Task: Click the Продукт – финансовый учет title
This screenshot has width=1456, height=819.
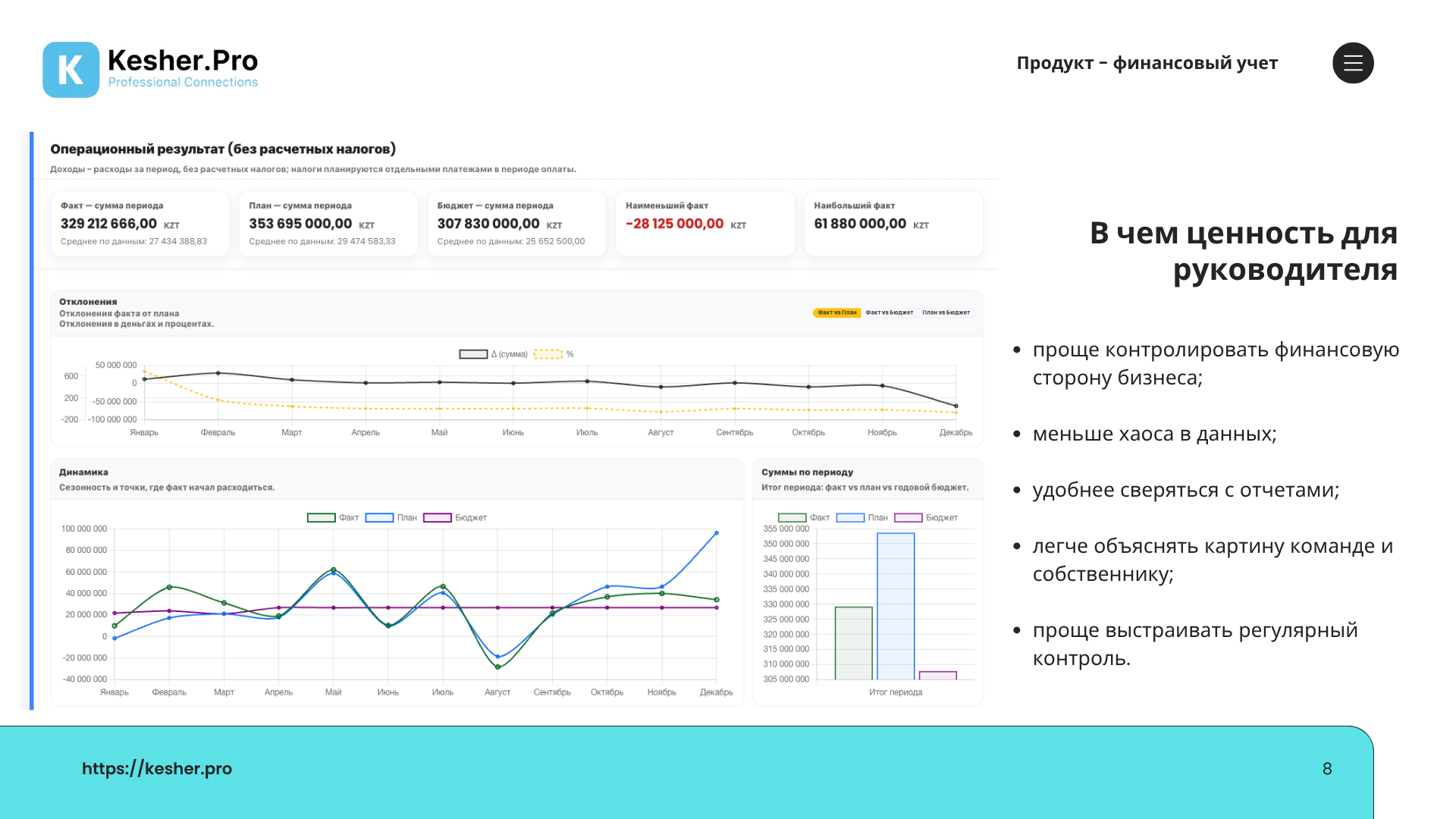Action: (x=1147, y=63)
